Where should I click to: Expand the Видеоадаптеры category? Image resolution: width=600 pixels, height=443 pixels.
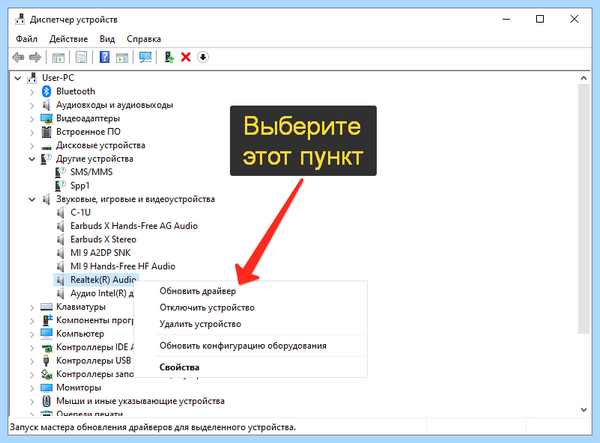(32, 119)
